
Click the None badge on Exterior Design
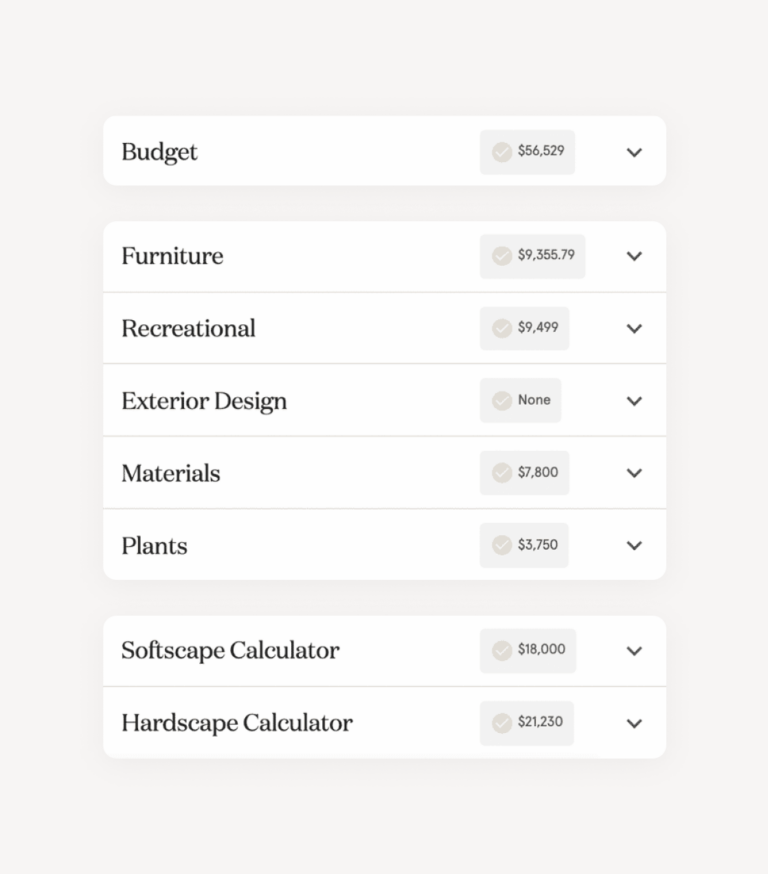click(520, 400)
